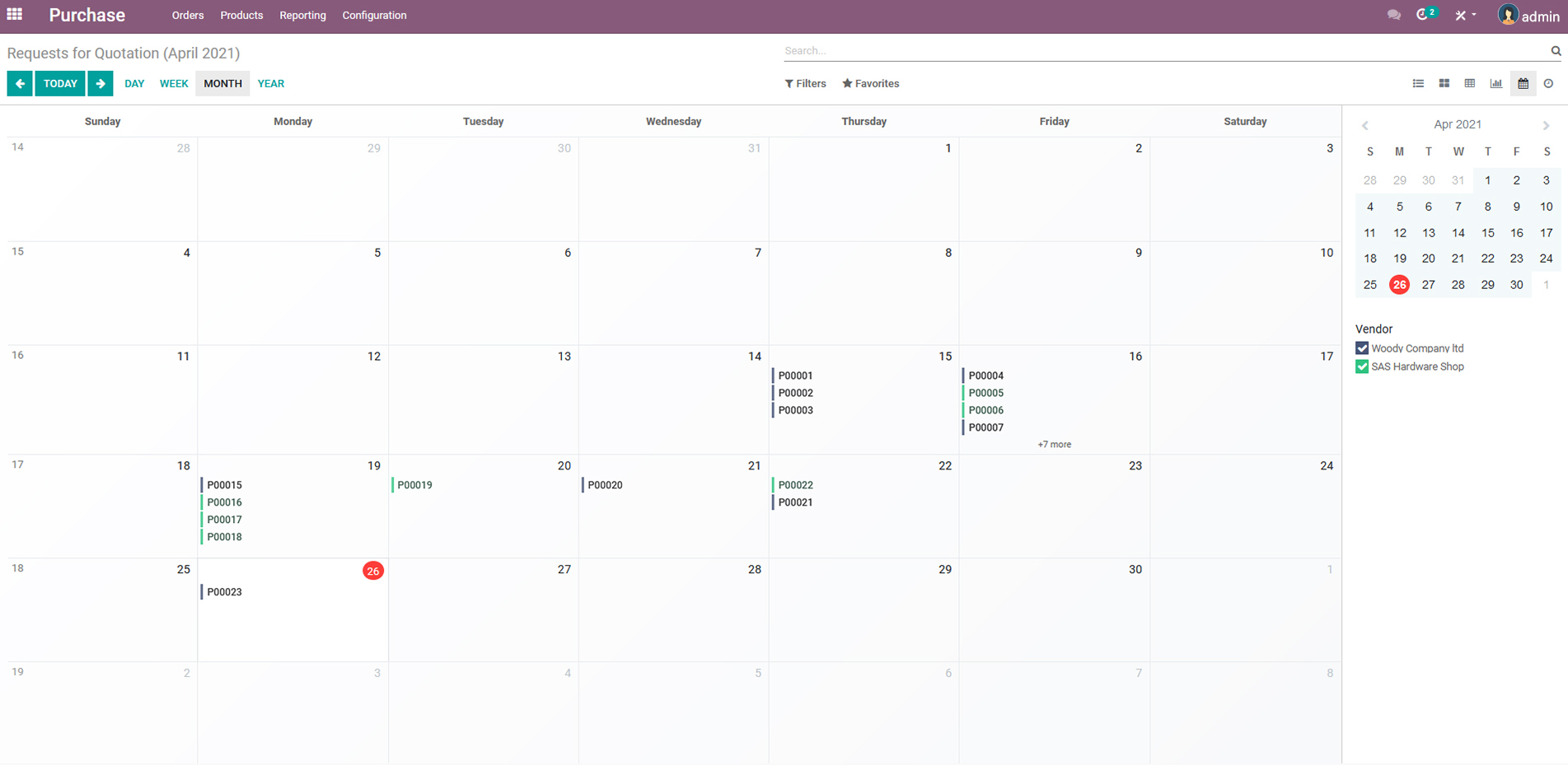Show the +7 more orders link

coord(1054,445)
